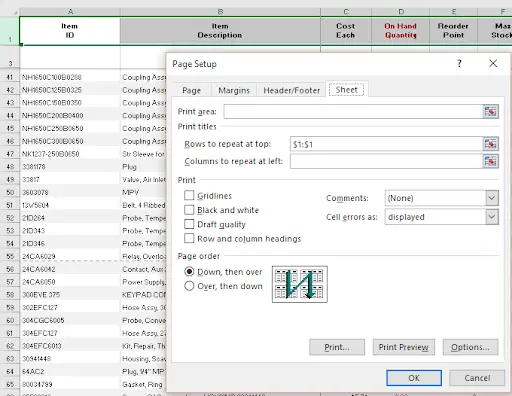Select Over, then down page order
This screenshot has height=396, width=512.
click(x=189, y=286)
